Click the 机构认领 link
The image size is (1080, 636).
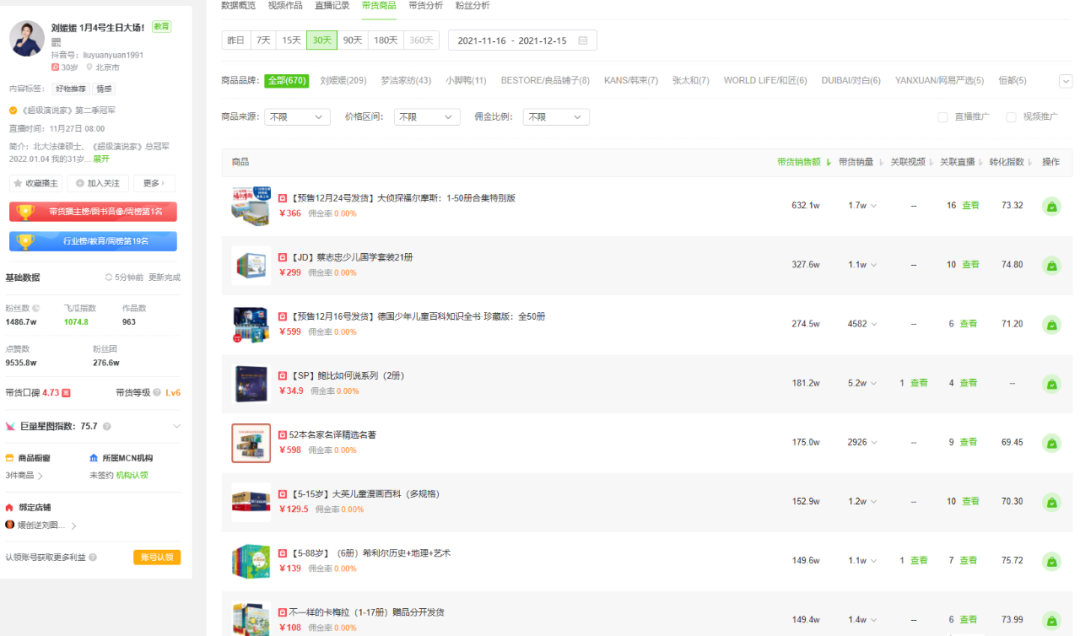tap(132, 475)
